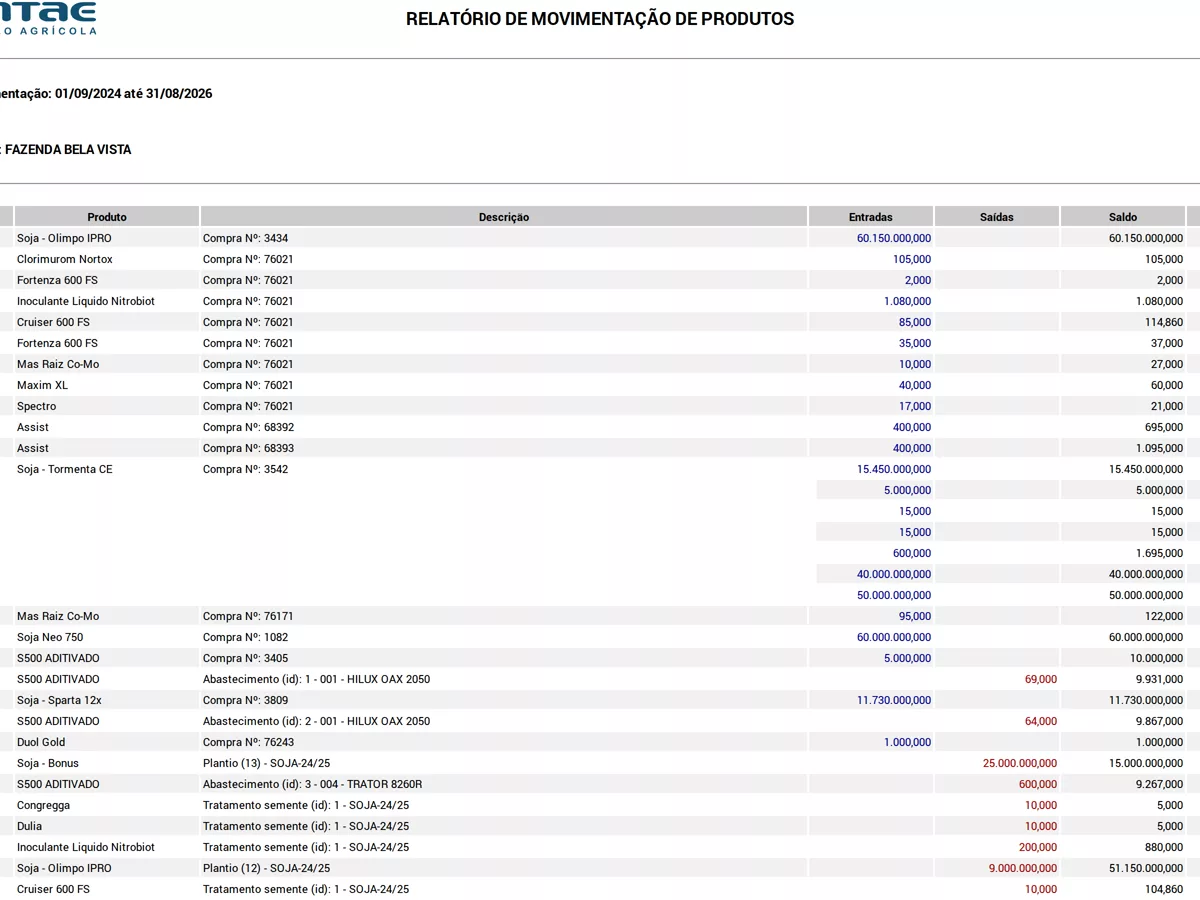Select the Entradas column header
1200x900 pixels.
[x=871, y=217]
